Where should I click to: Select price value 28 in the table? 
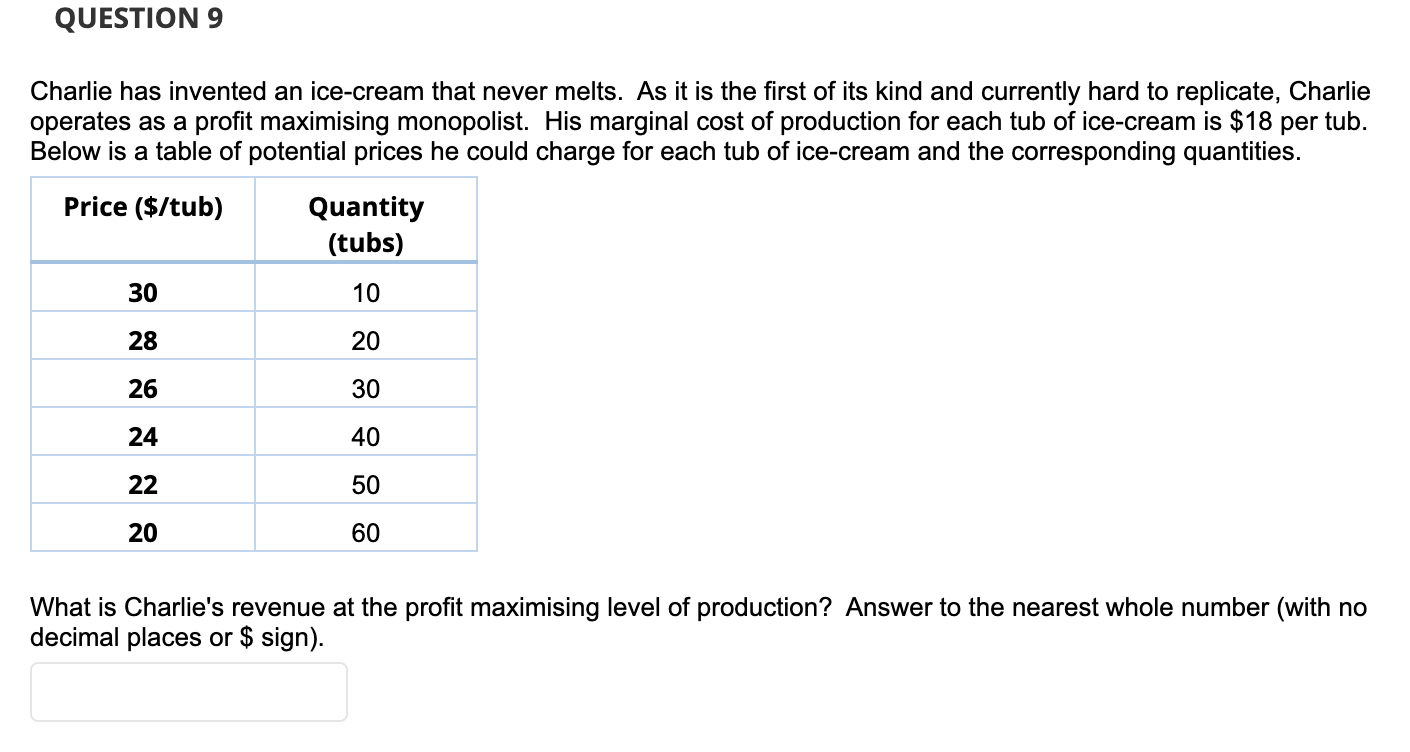(x=143, y=340)
